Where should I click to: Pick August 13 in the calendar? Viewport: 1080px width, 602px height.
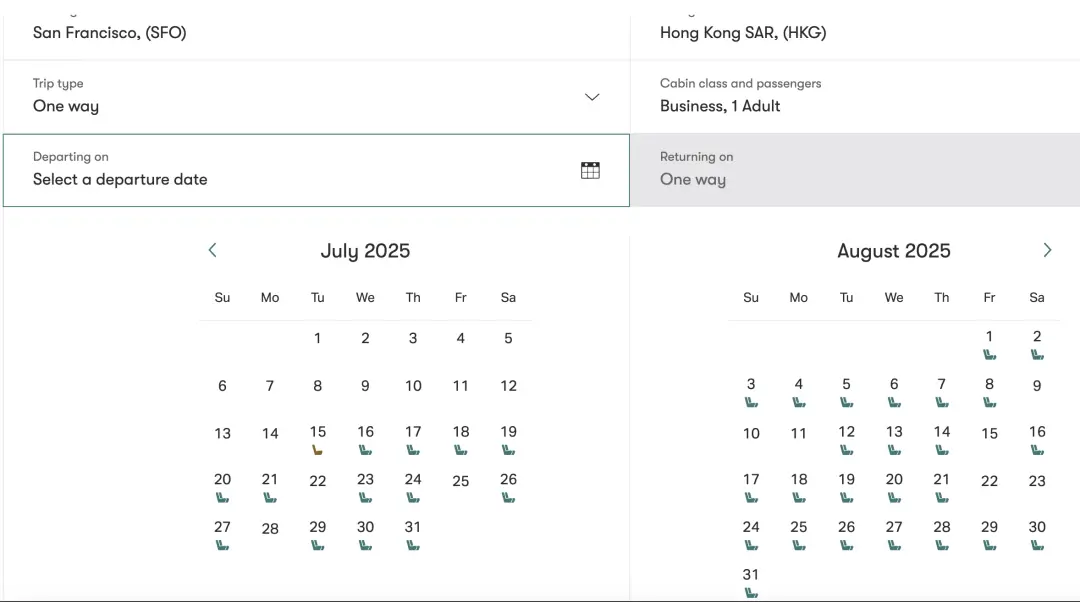pos(894,432)
